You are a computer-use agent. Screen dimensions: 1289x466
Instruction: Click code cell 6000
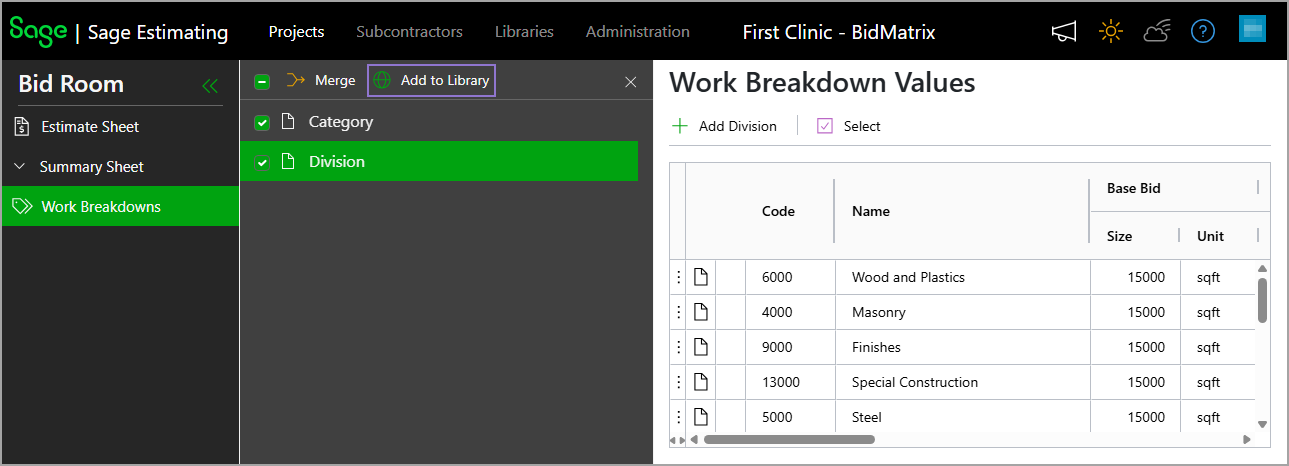click(790, 277)
